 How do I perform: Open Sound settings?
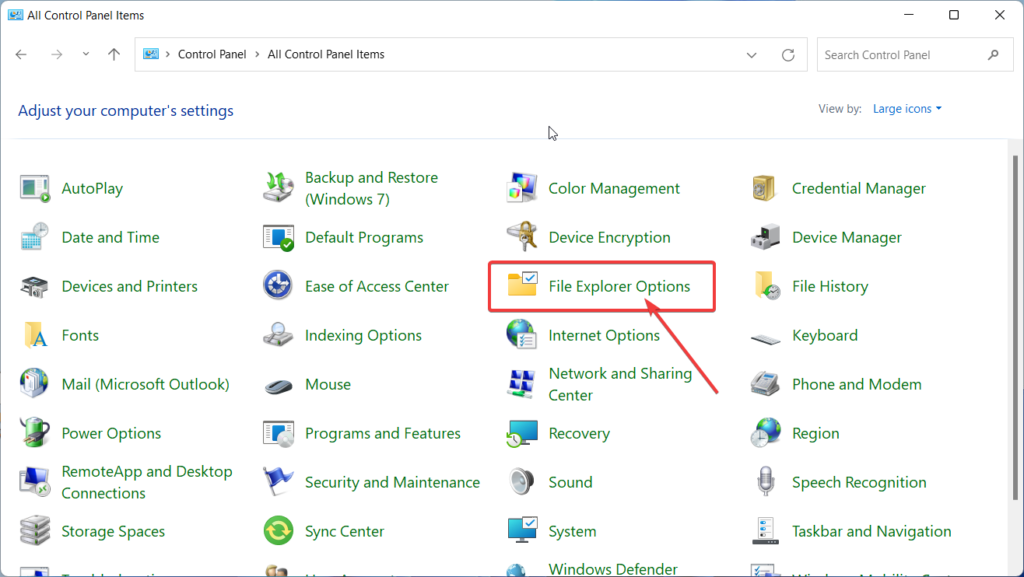pyautogui.click(x=569, y=482)
